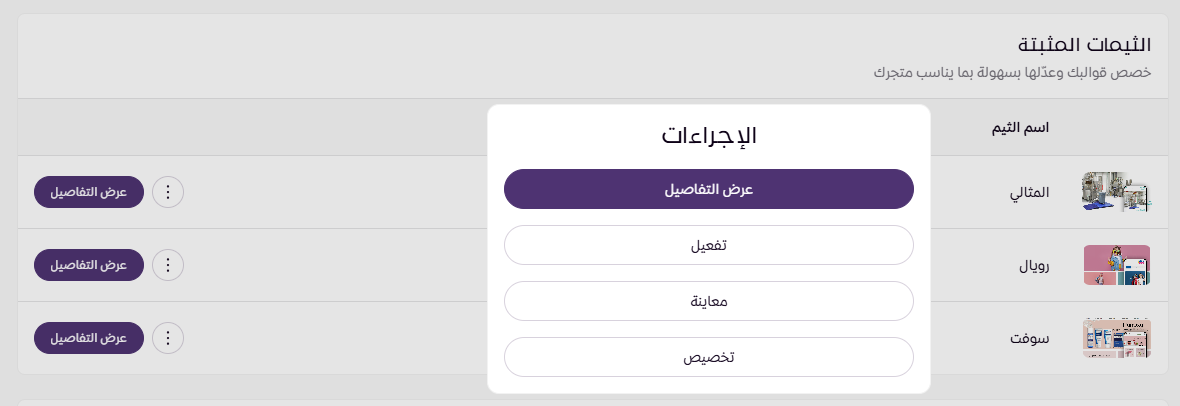Click the الإجراءات popup title
The image size is (1180, 406).
(709, 136)
